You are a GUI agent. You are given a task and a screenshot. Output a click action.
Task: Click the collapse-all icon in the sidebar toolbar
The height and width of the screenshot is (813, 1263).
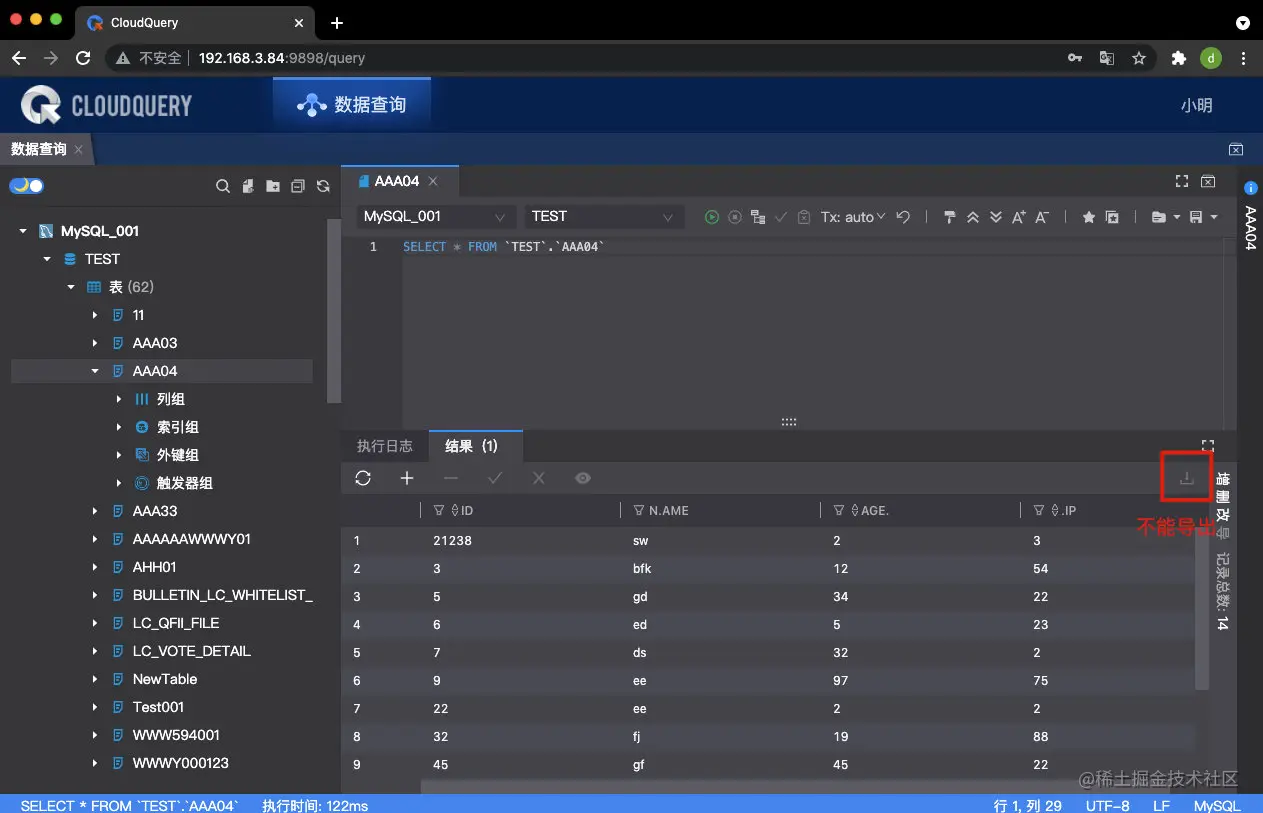(298, 186)
